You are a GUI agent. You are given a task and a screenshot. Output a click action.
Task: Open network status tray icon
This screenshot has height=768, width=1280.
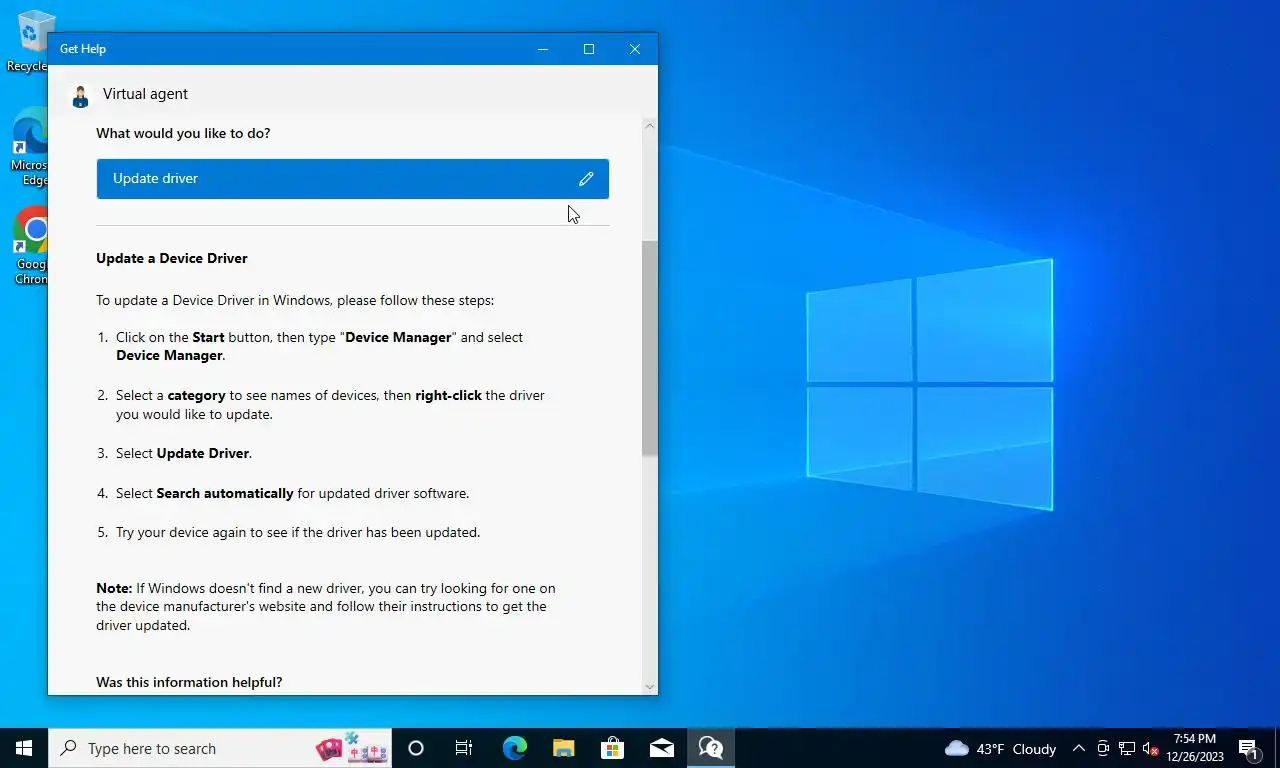pyautogui.click(x=1127, y=748)
